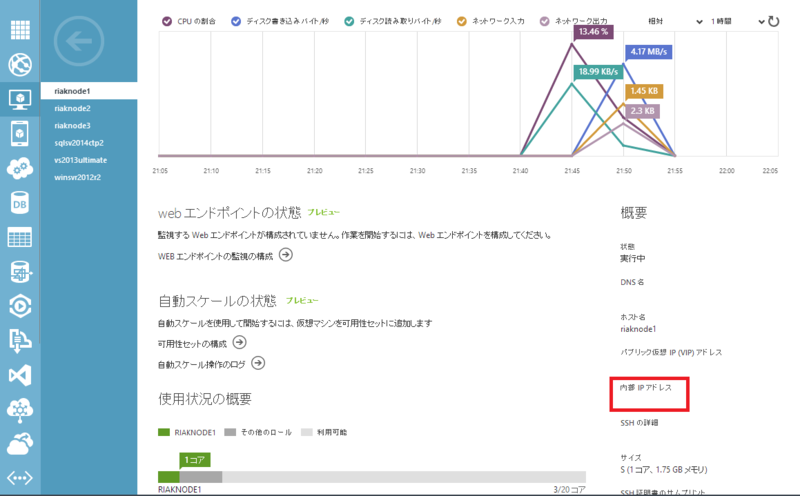Click the 21:45 time axis label

572,171
